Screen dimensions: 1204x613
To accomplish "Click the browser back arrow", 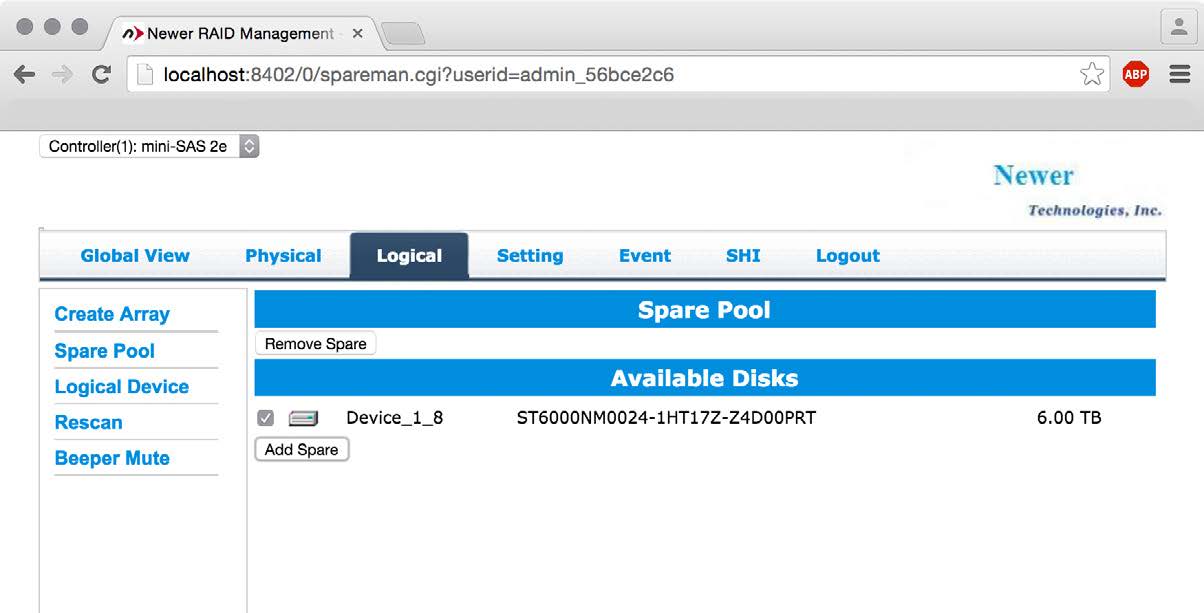I will click(24, 75).
